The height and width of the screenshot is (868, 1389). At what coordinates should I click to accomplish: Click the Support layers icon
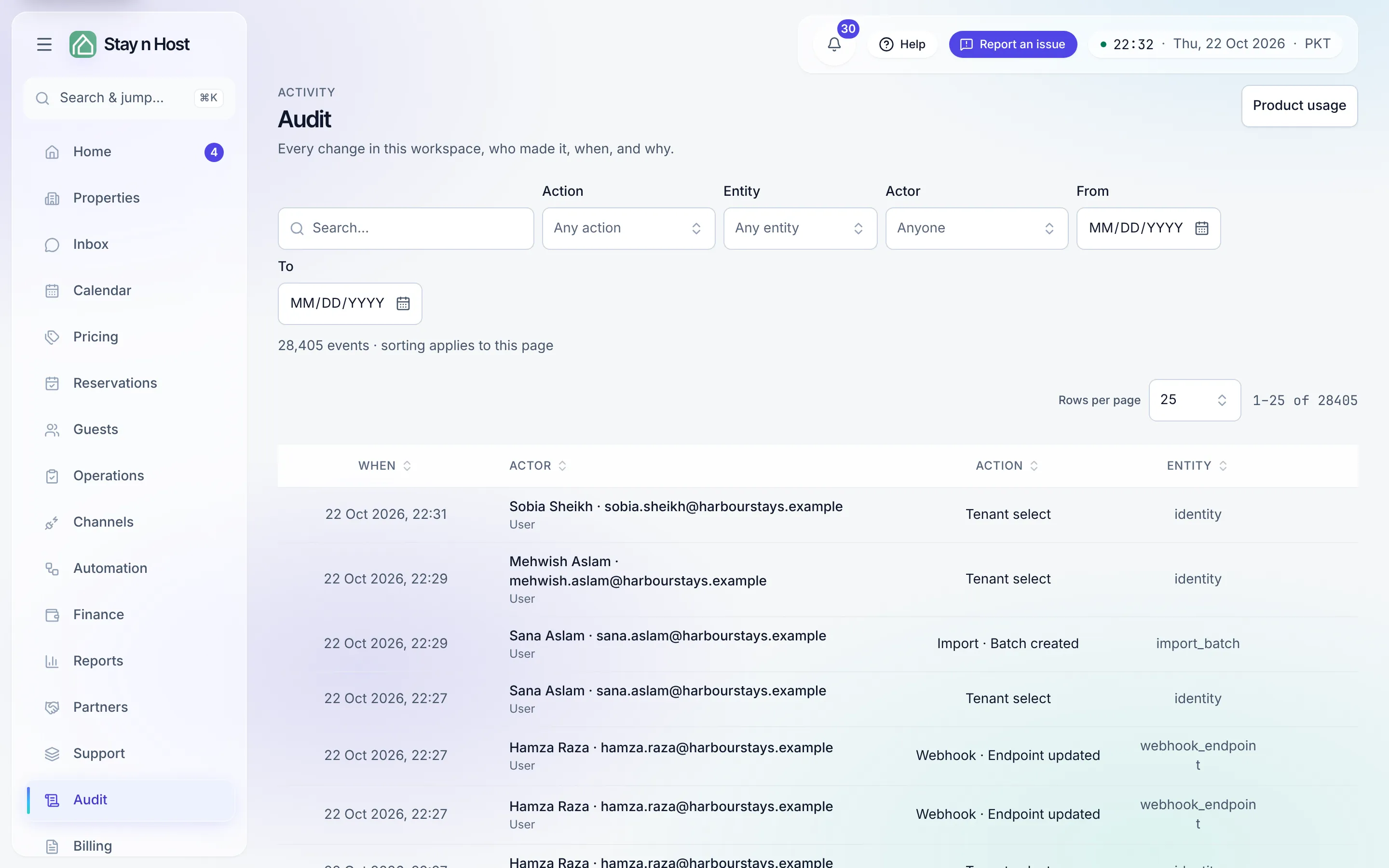pos(52,754)
